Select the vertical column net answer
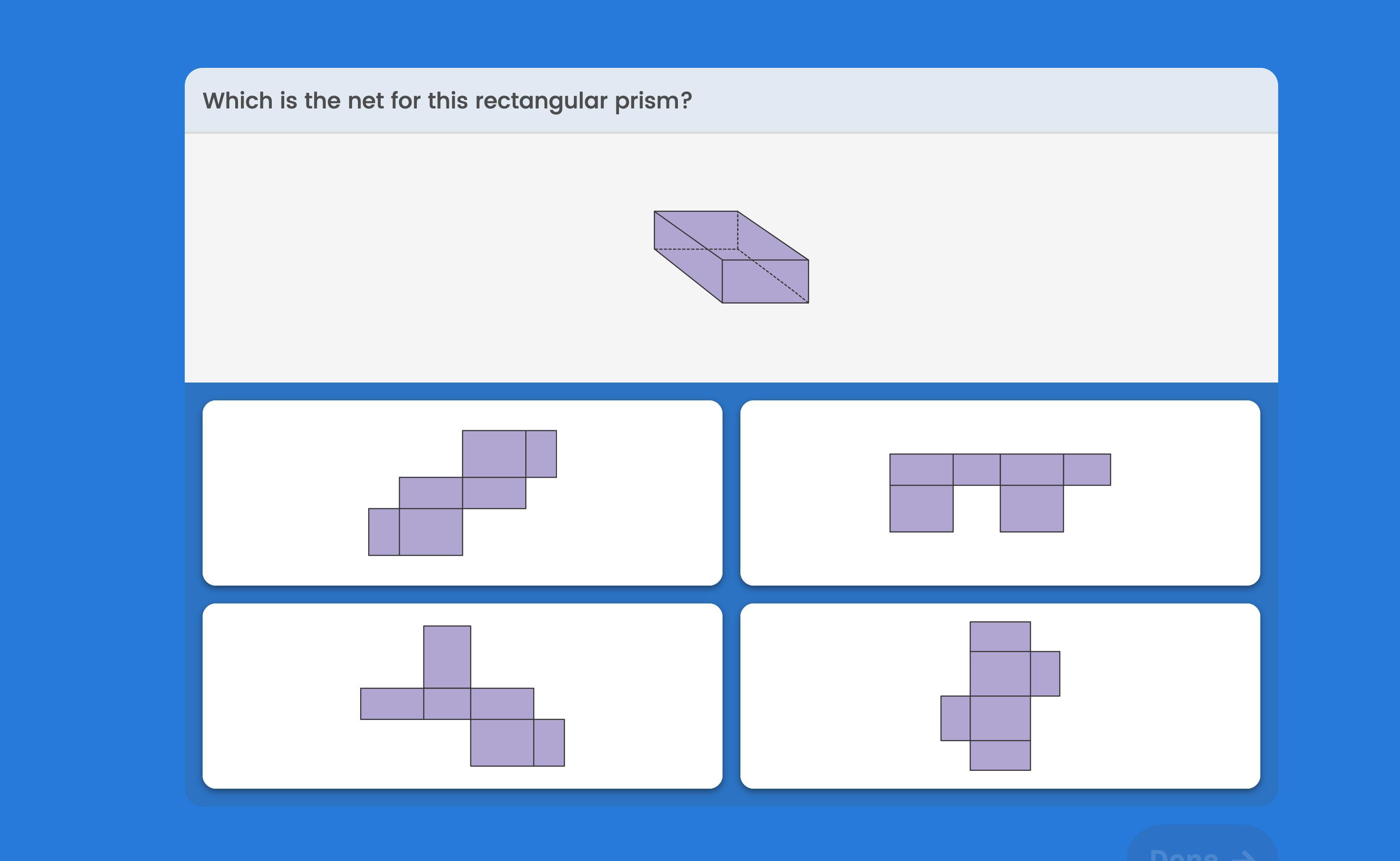The image size is (1400, 861). click(999, 696)
